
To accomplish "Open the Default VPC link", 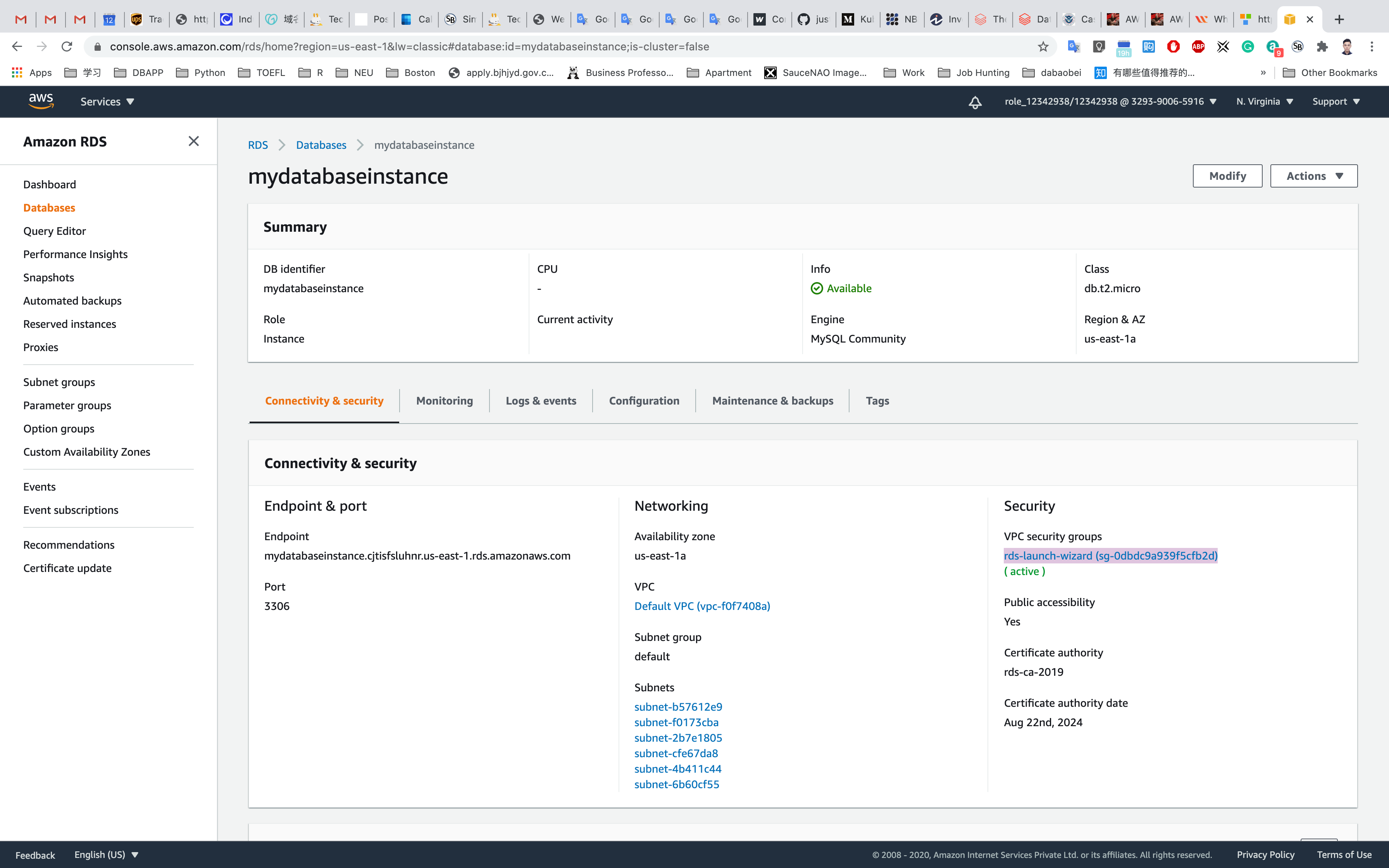I will point(702,606).
